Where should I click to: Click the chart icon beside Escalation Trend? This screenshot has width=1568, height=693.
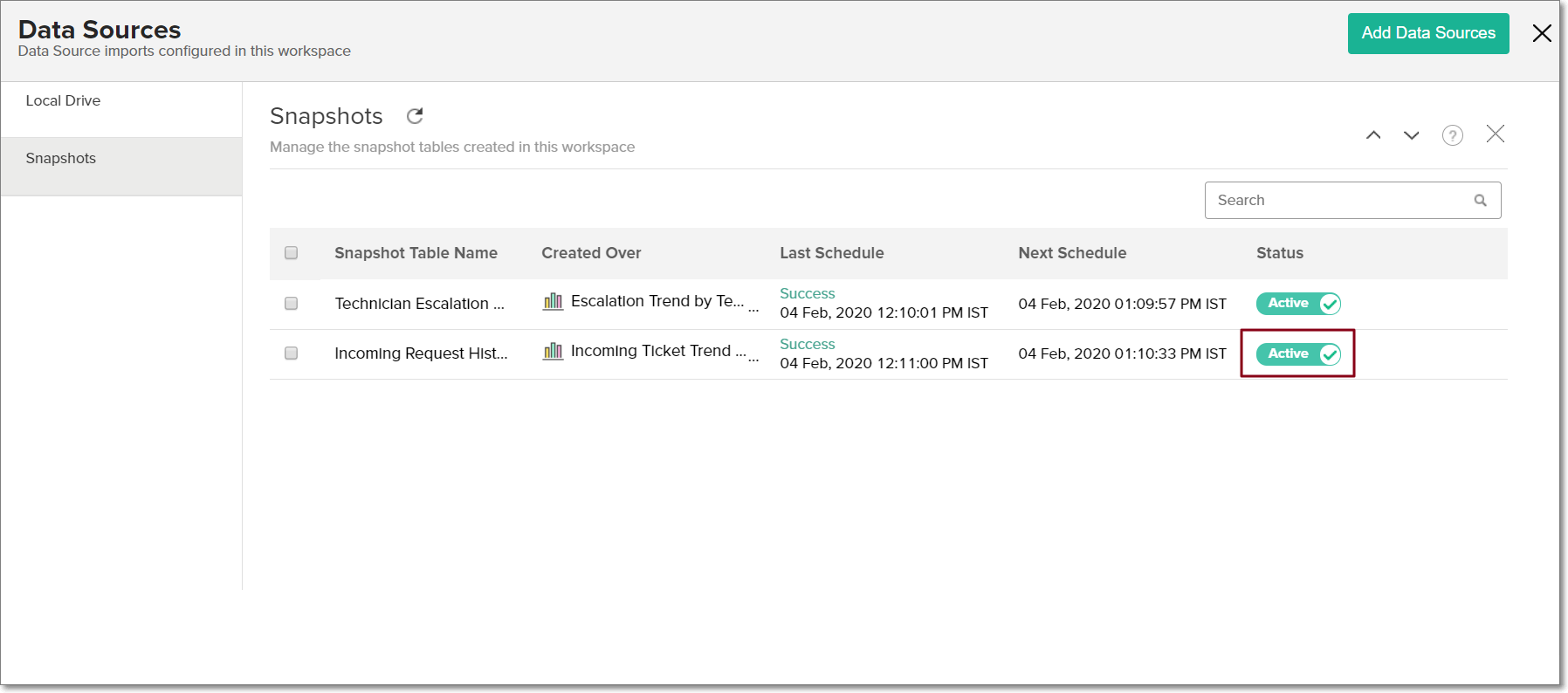click(x=553, y=302)
